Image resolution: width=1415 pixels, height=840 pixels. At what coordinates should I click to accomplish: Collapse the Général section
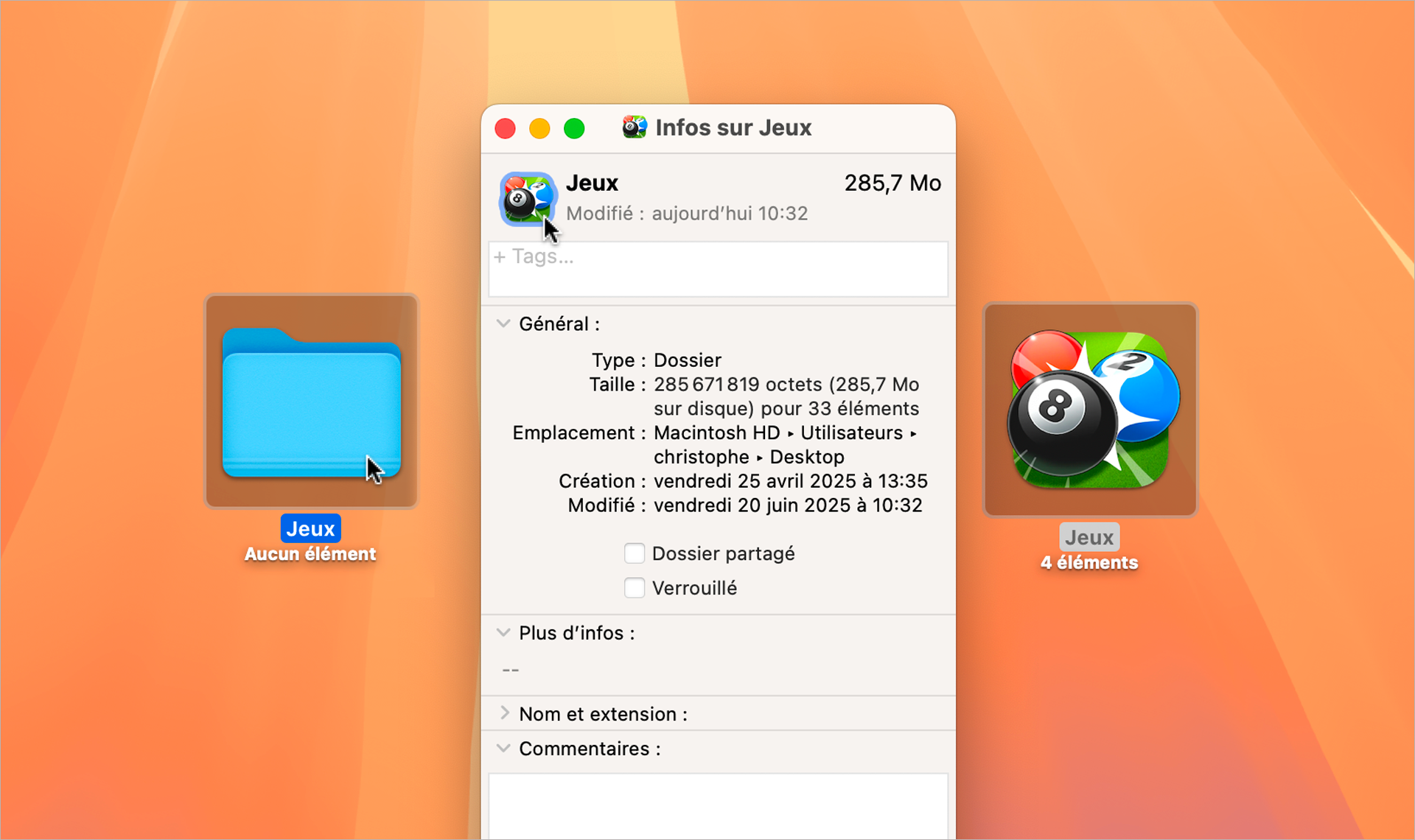click(503, 323)
